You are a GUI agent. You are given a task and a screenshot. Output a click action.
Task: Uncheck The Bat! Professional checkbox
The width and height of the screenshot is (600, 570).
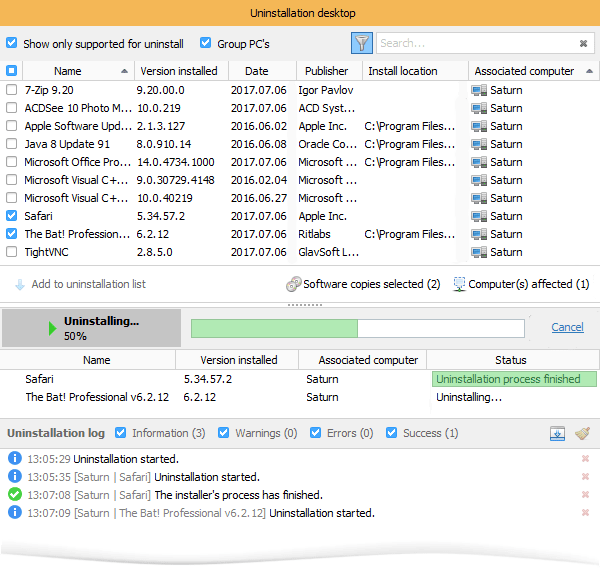[11, 234]
